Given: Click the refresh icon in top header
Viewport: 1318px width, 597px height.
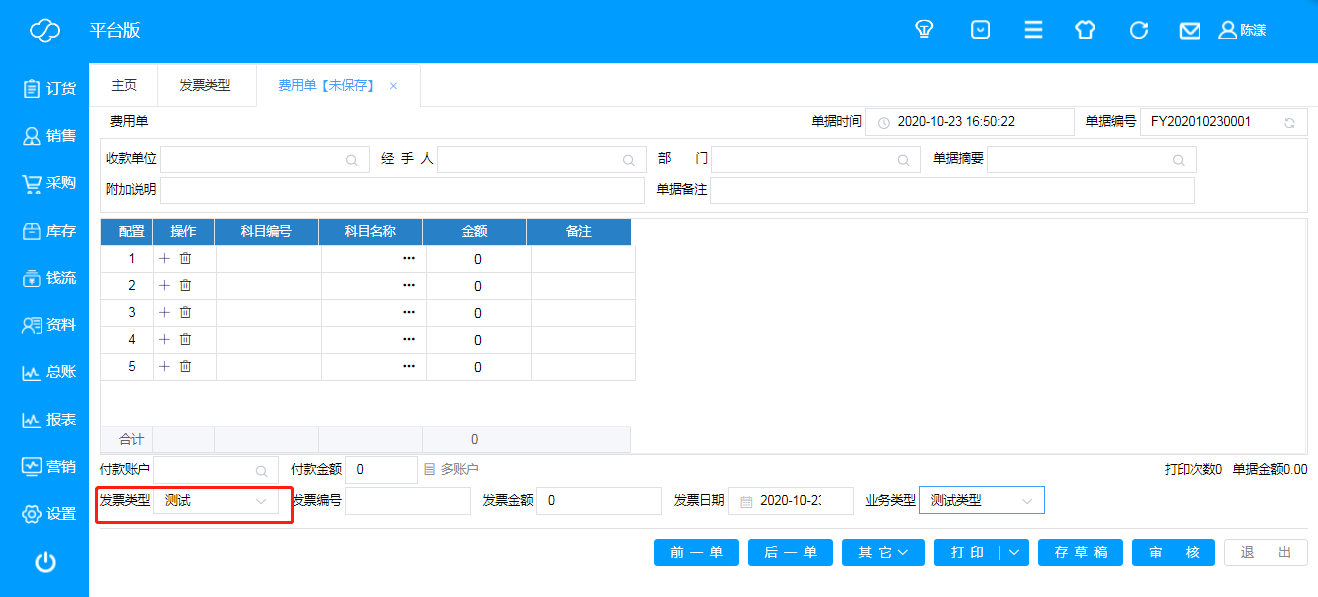Looking at the screenshot, I should tap(1138, 30).
